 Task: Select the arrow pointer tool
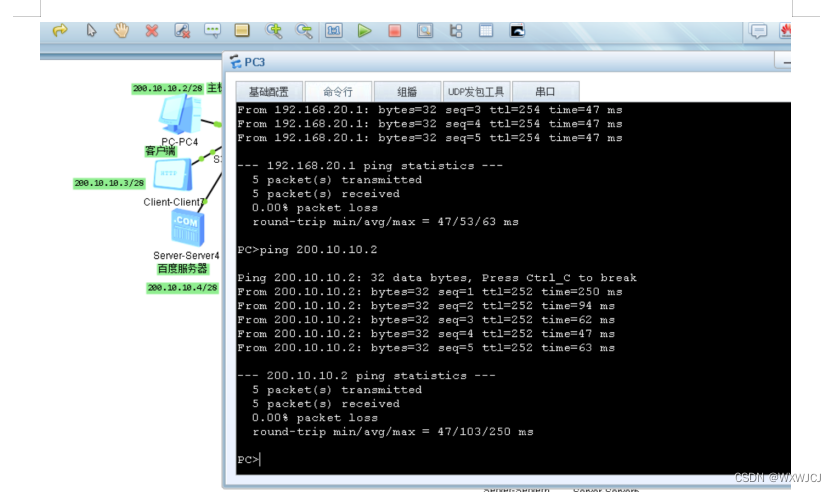pyautogui.click(x=91, y=30)
